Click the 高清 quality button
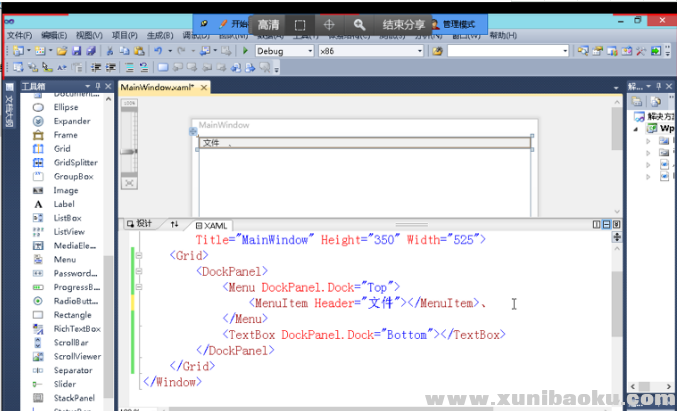This screenshot has height=411, width=678. [268, 23]
